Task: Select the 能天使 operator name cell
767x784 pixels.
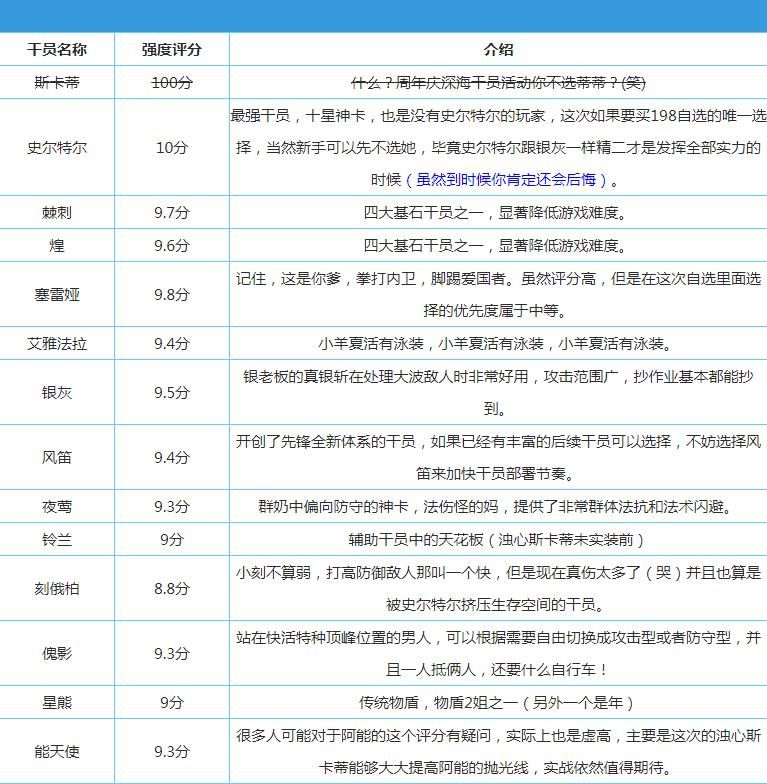Action: 57,751
